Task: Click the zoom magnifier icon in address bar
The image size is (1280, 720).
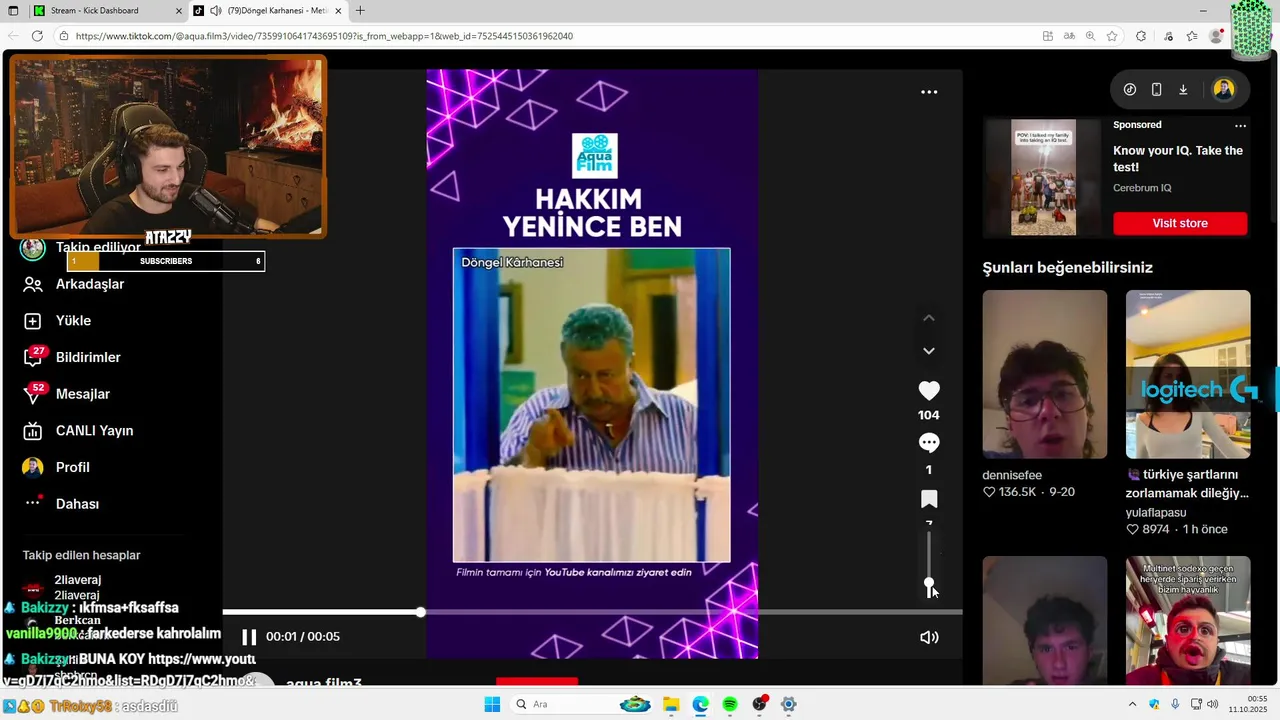Action: (x=1090, y=36)
